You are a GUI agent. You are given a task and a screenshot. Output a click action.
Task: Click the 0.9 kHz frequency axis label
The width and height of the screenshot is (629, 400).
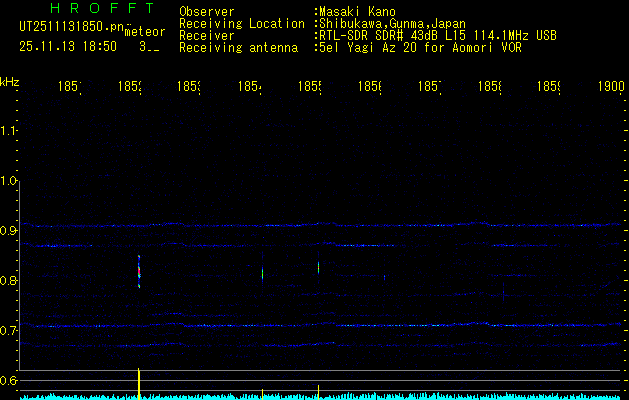click(10, 231)
